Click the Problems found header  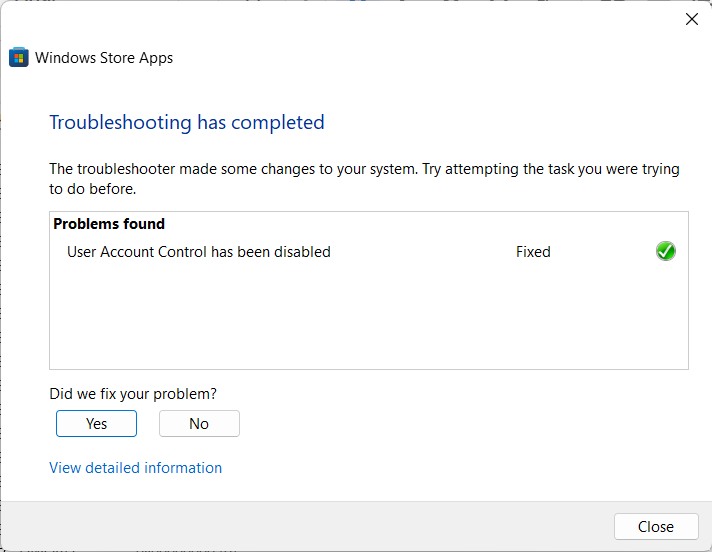pos(109,224)
